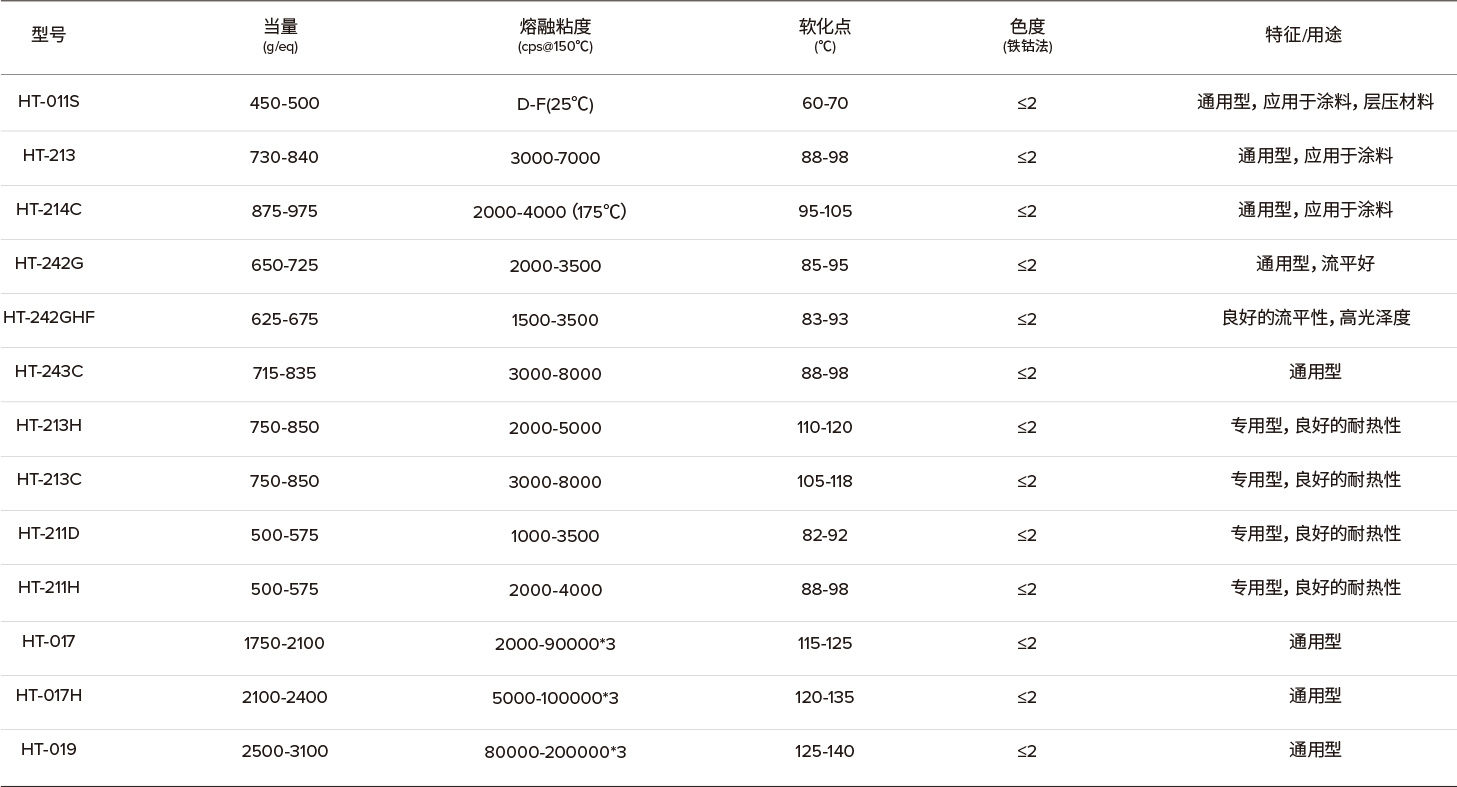The image size is (1457, 787).
Task: Click viscosity value 2000-90000*3
Action: pos(555,644)
